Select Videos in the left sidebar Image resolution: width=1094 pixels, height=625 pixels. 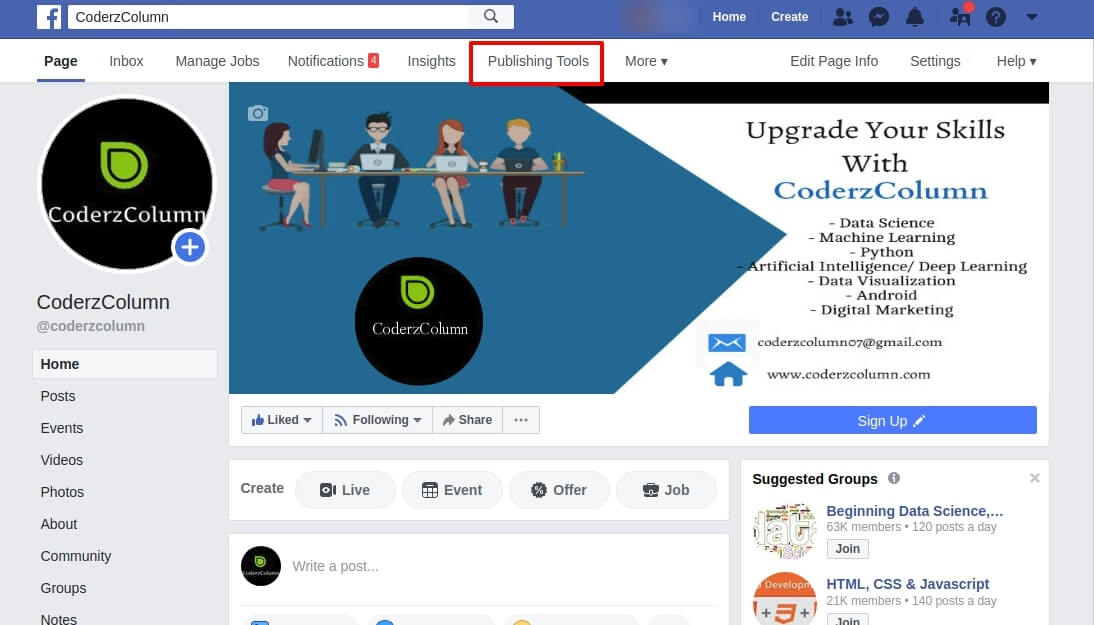click(61, 460)
